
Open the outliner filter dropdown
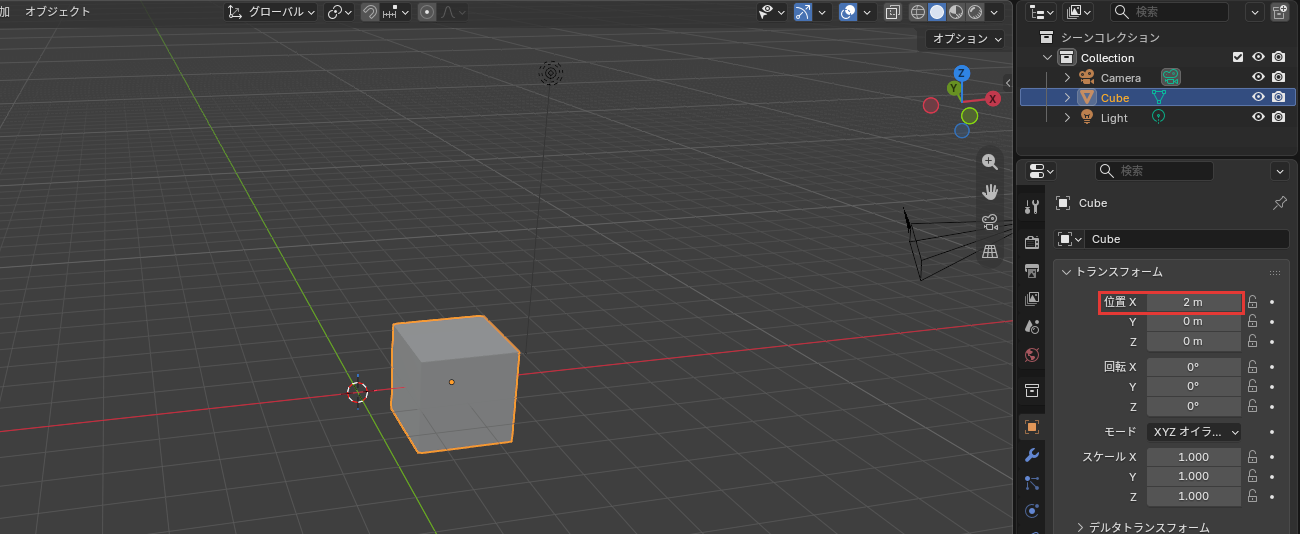pyautogui.click(x=1254, y=12)
